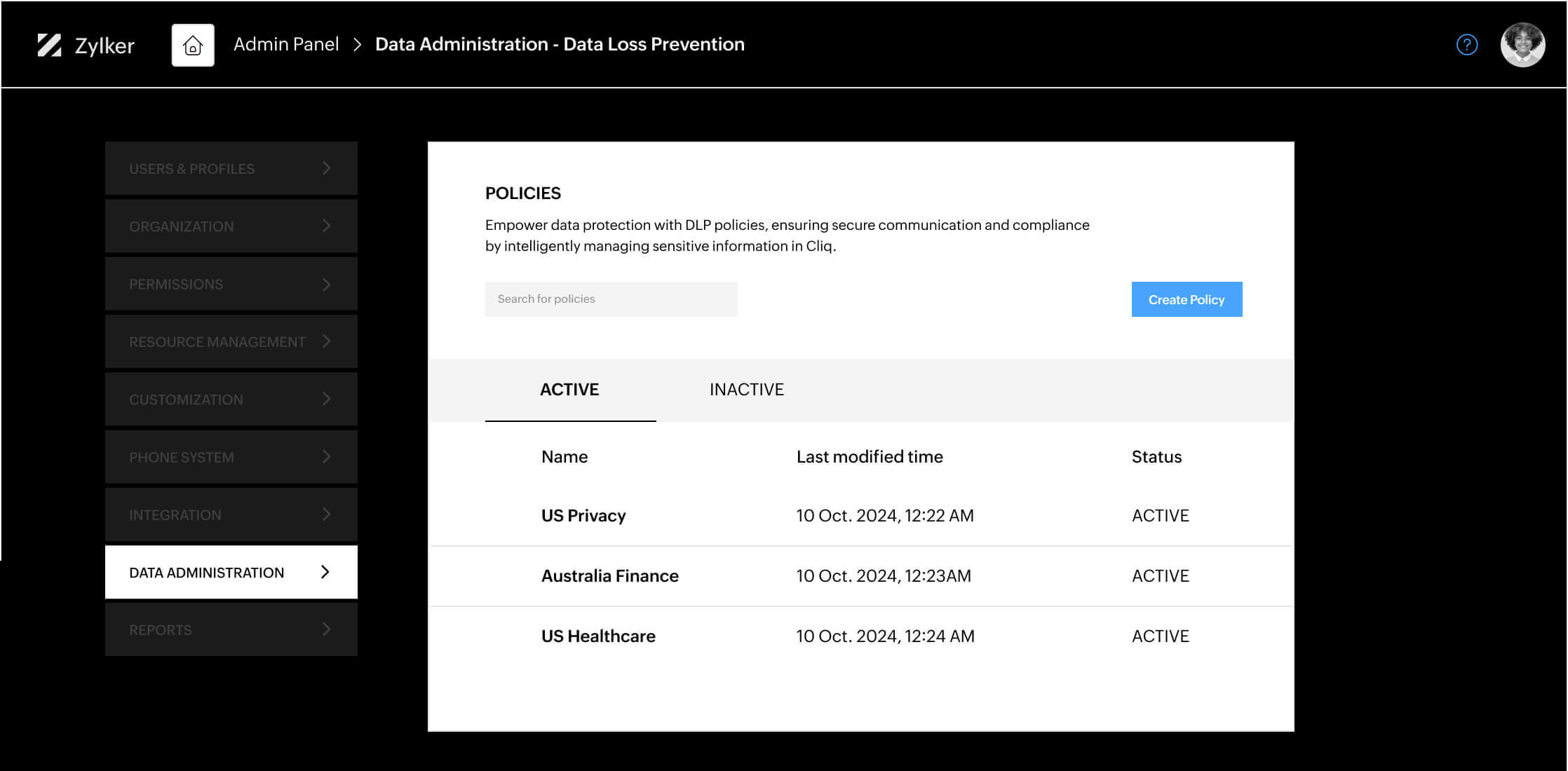This screenshot has height=771, width=1568.
Task: Click ACTIVE status in US Privacy row
Action: click(1161, 516)
